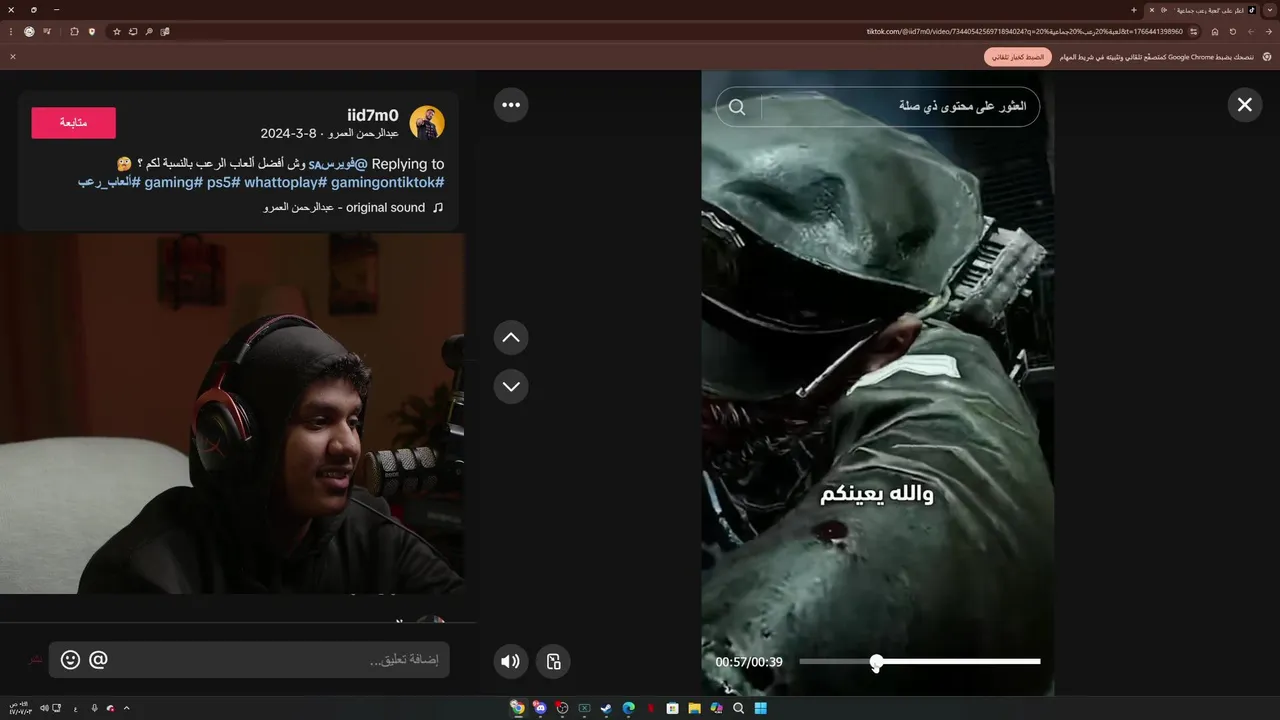Close the TikTok browser tab
Screen dimensions: 1280x720
tap(1152, 10)
